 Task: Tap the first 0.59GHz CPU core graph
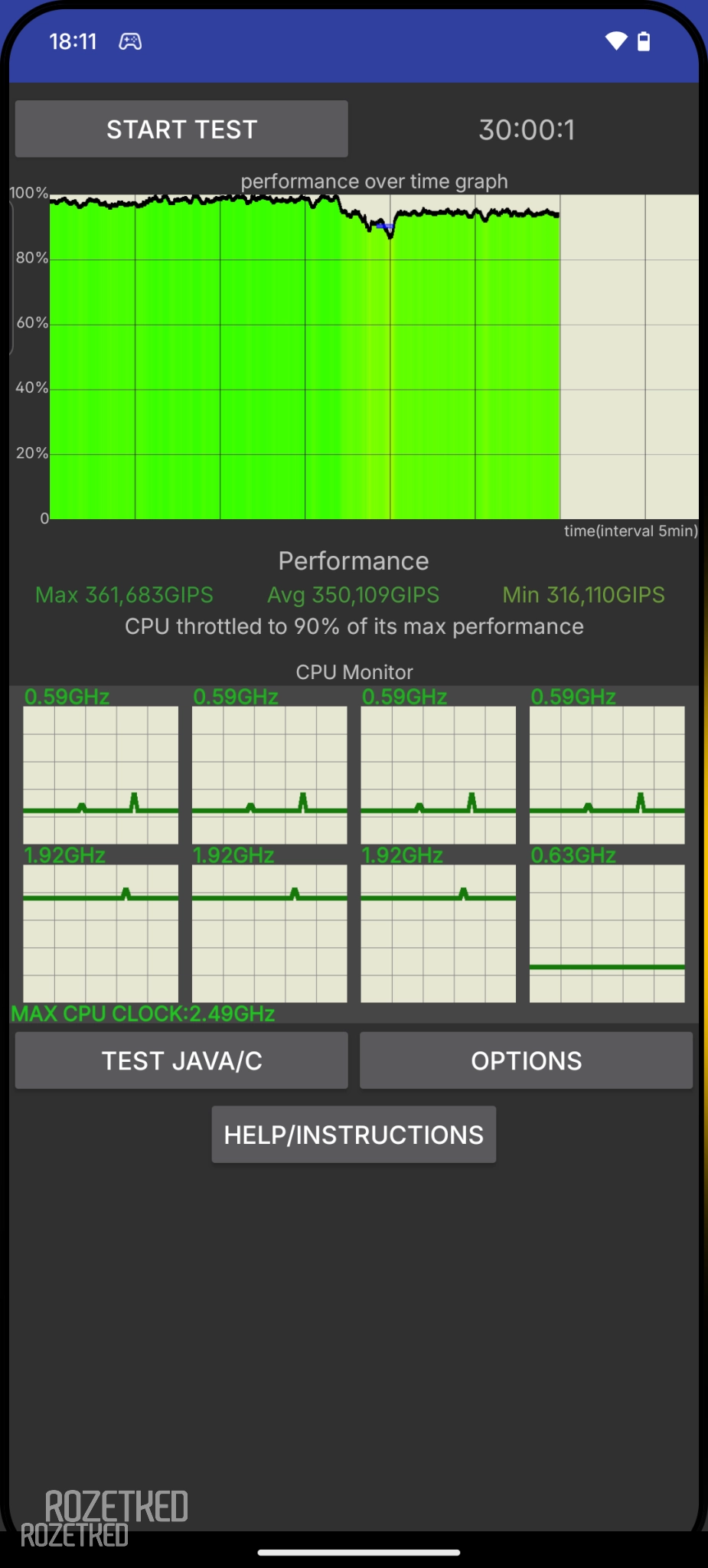point(100,774)
